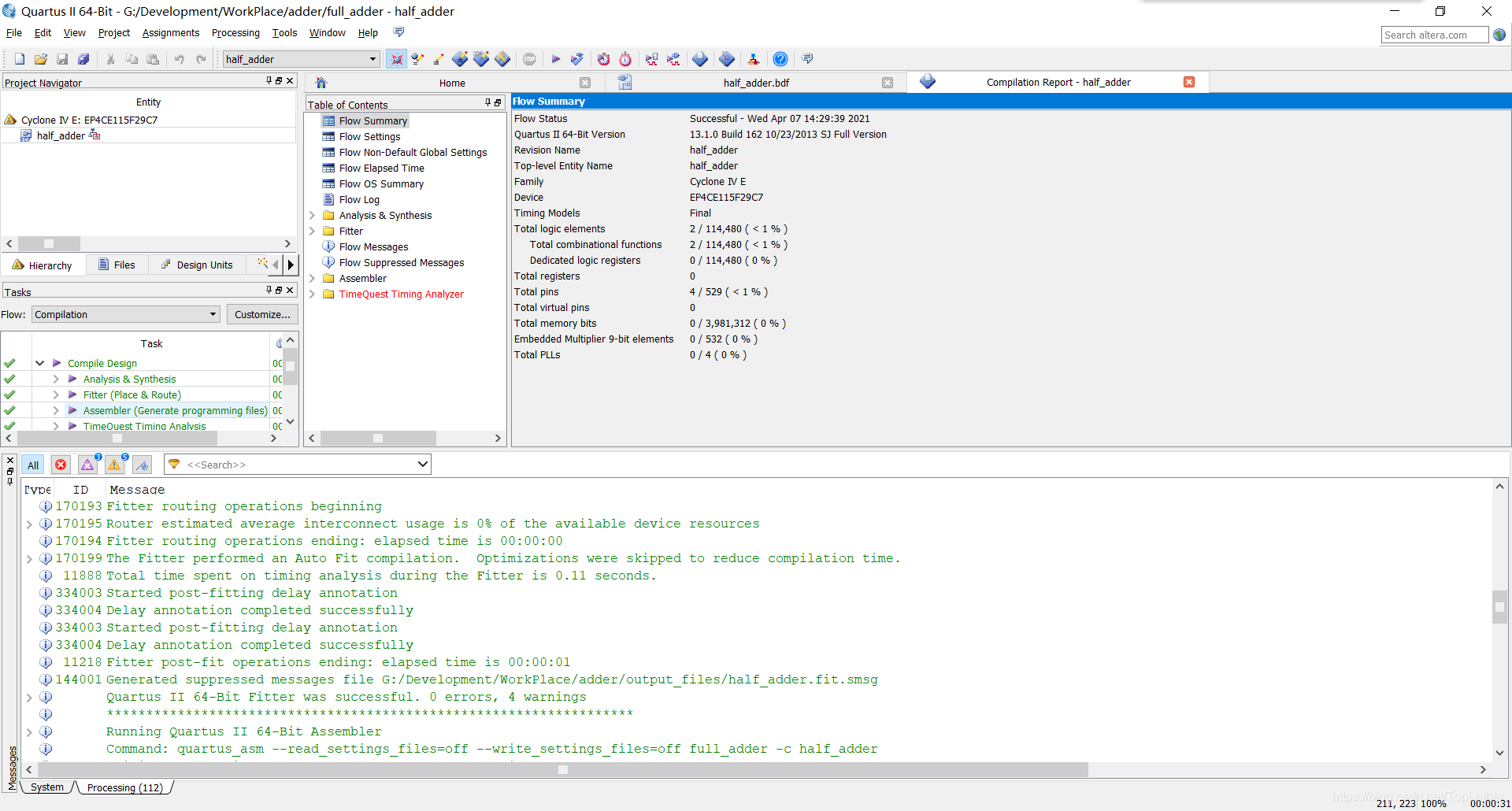Viewport: 1512px width, 811px height.
Task: Toggle the critical warnings filter button
Action: pos(87,465)
